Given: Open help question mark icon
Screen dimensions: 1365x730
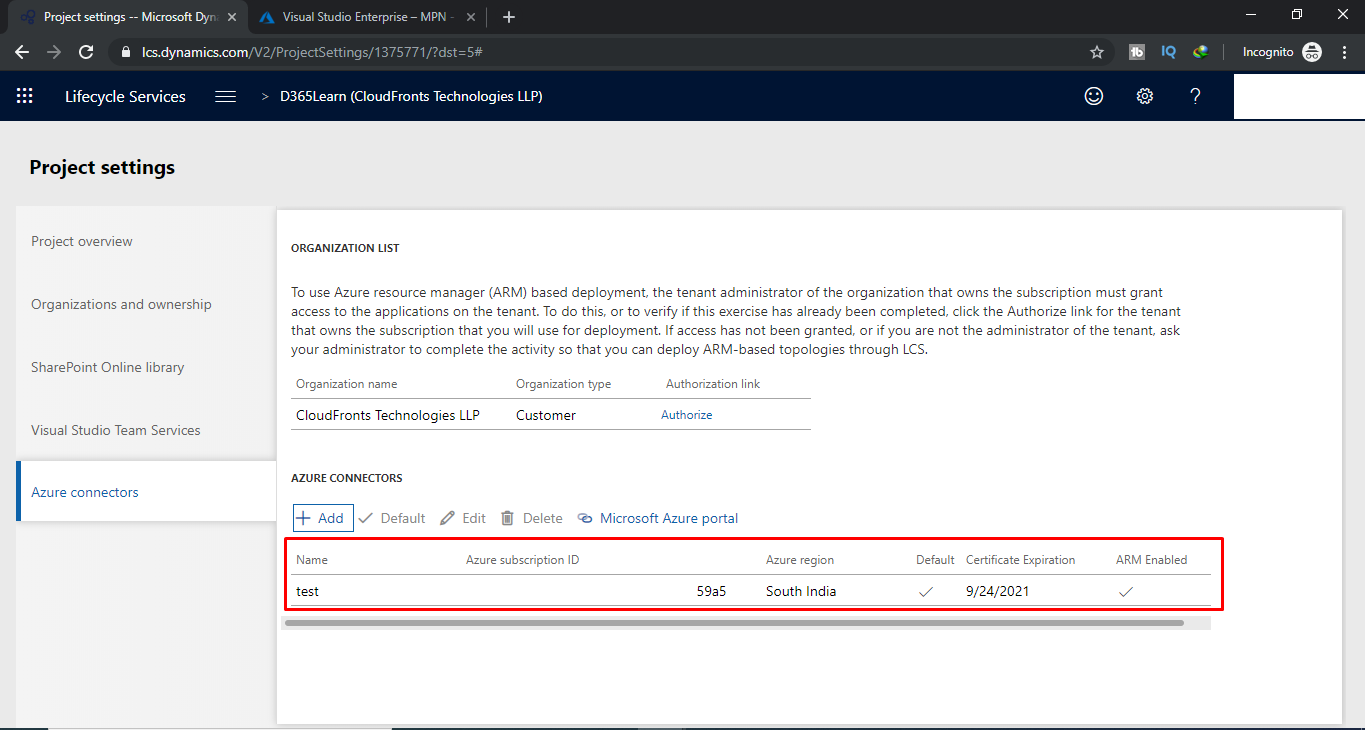Looking at the screenshot, I should pyautogui.click(x=1195, y=96).
